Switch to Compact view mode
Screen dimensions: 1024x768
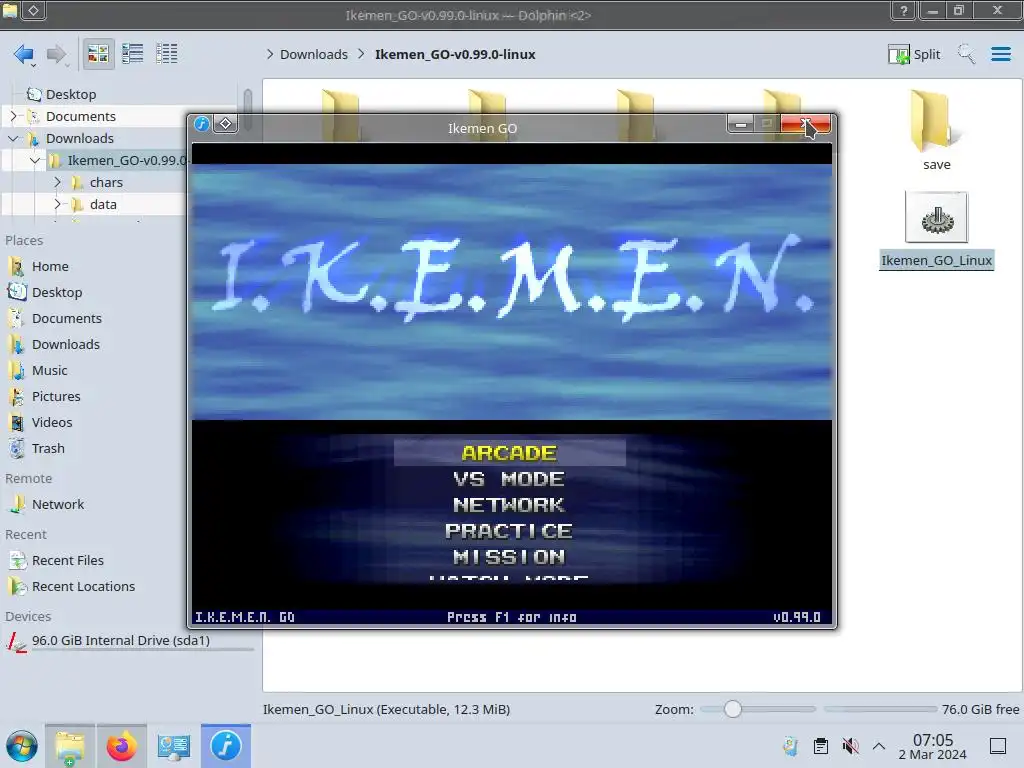tap(133, 54)
